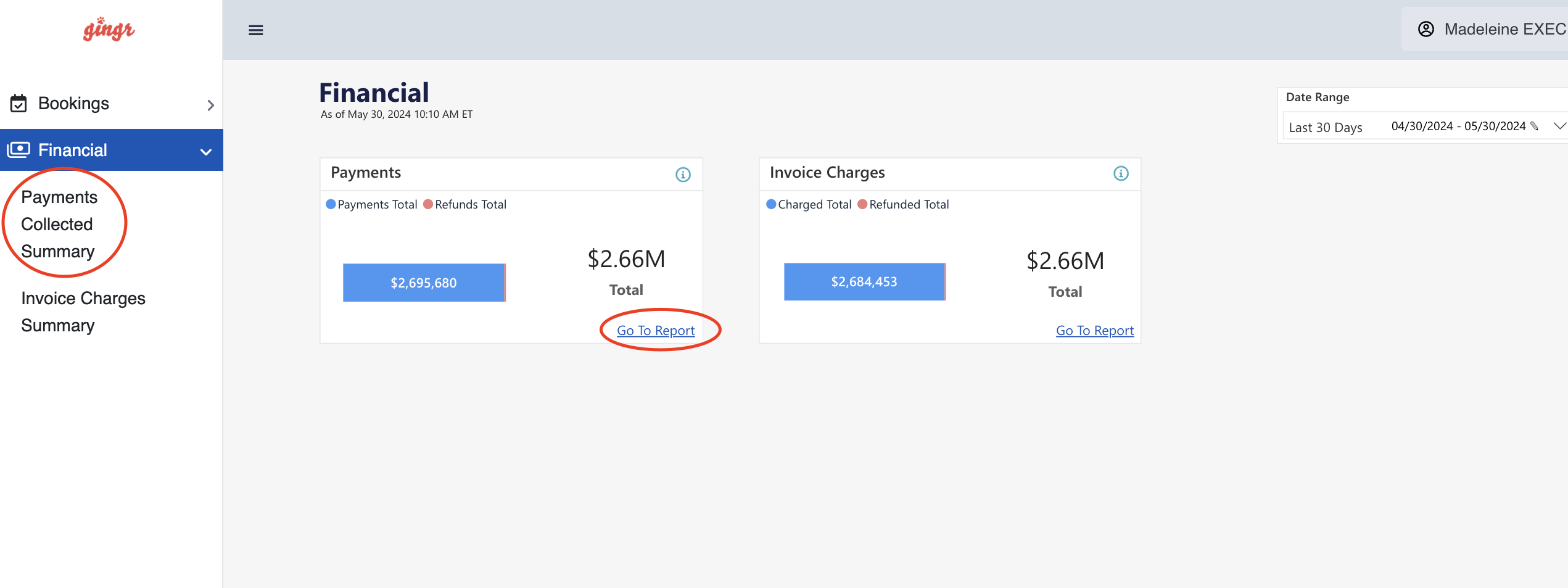Click Go To Report under Payments
Viewport: 1568px width, 588px height.
pos(656,331)
